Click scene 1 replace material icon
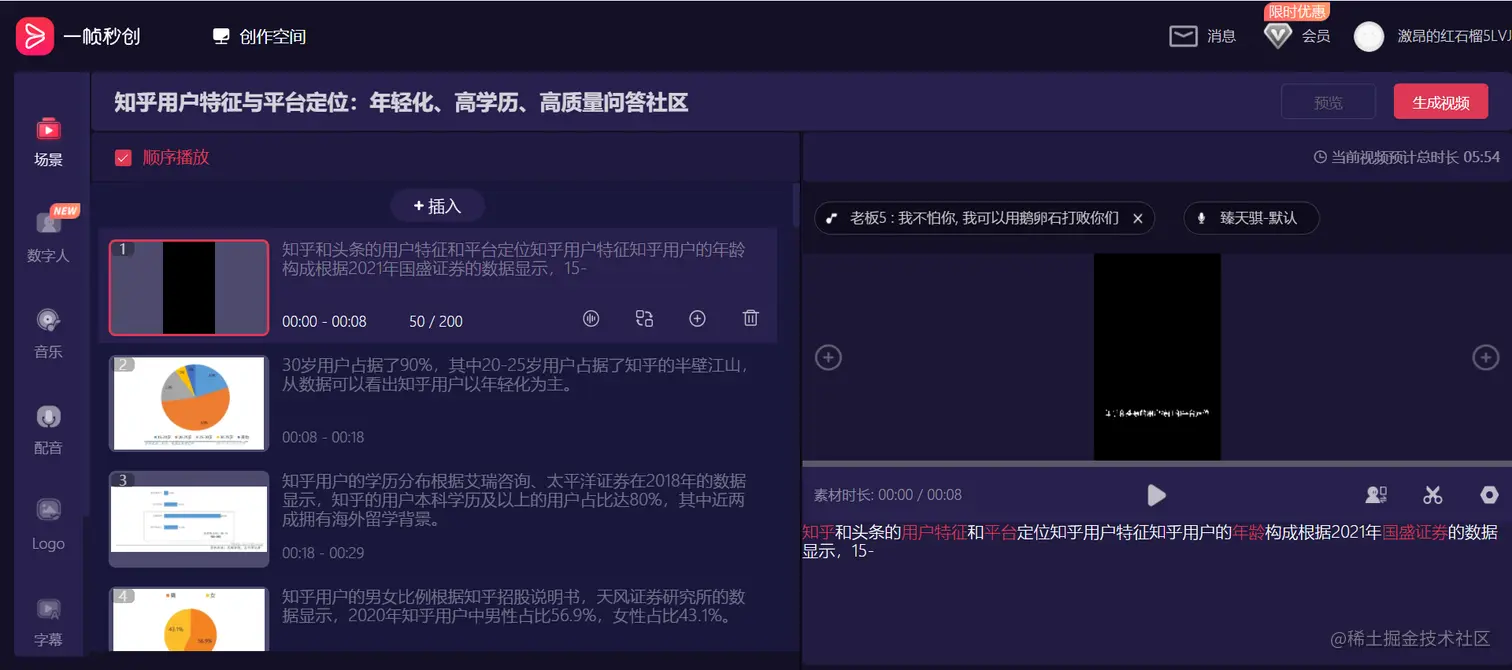Viewport: 1512px width, 670px height. coord(644,318)
